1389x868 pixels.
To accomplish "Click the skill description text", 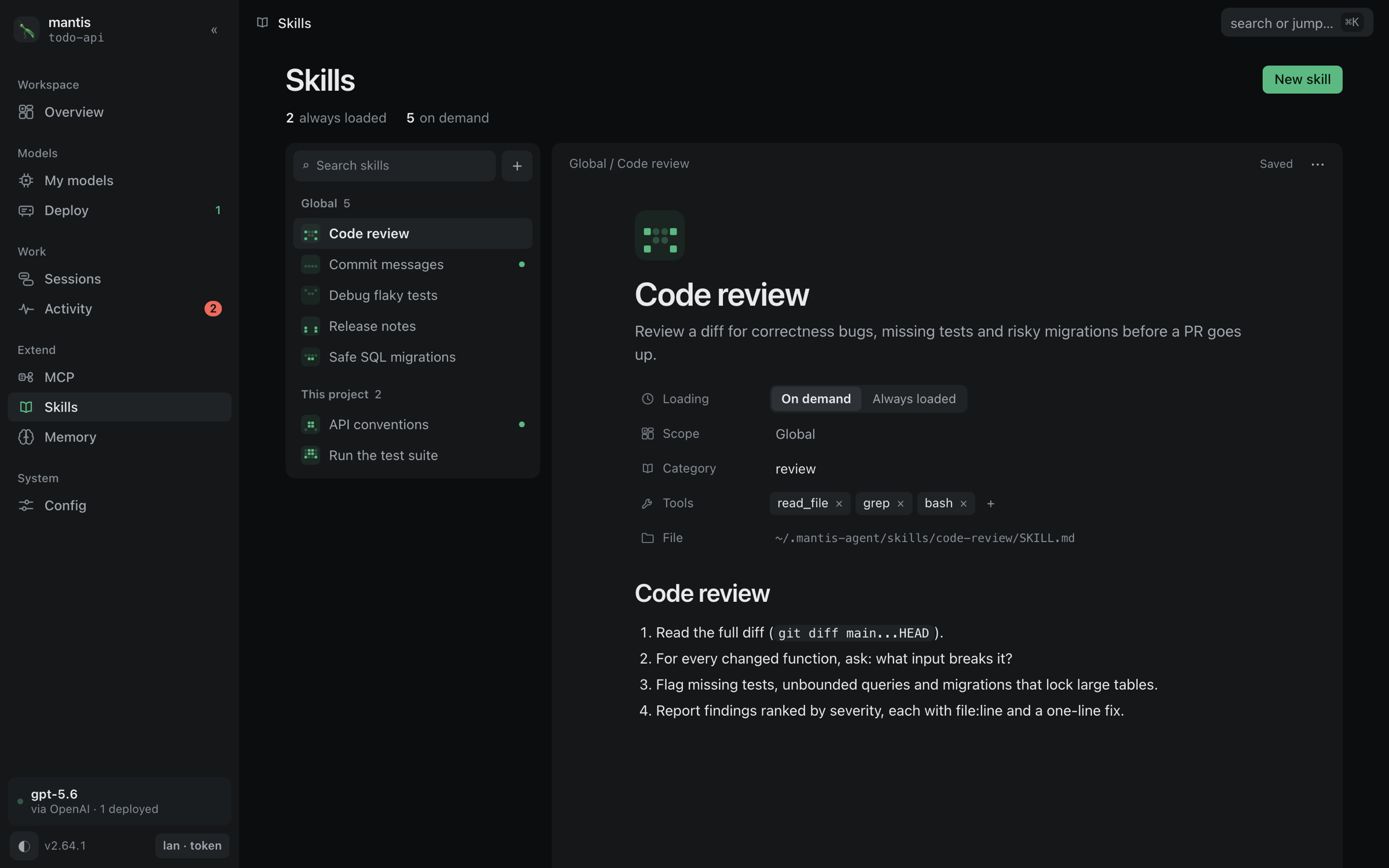I will click(x=938, y=343).
